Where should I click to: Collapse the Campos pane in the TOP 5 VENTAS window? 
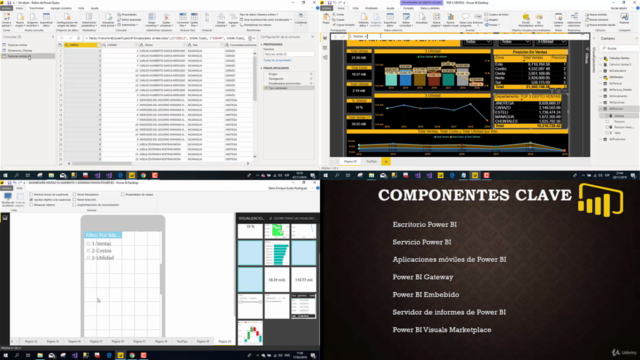click(x=637, y=38)
